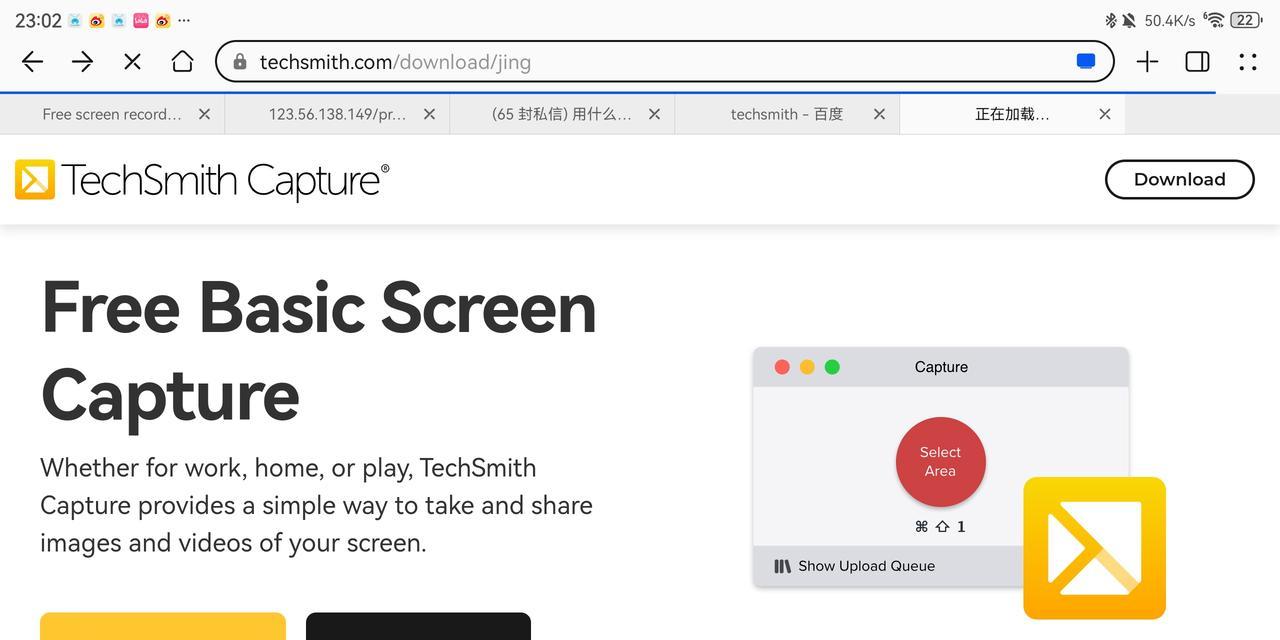The width and height of the screenshot is (1280, 640).
Task: Switch to the 'techsmith - 百度' tab
Action: click(787, 114)
